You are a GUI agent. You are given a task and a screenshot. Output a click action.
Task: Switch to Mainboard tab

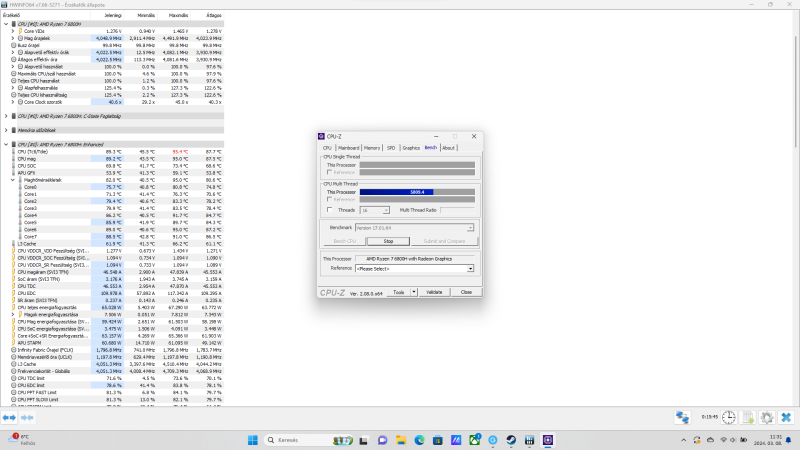[x=349, y=148]
